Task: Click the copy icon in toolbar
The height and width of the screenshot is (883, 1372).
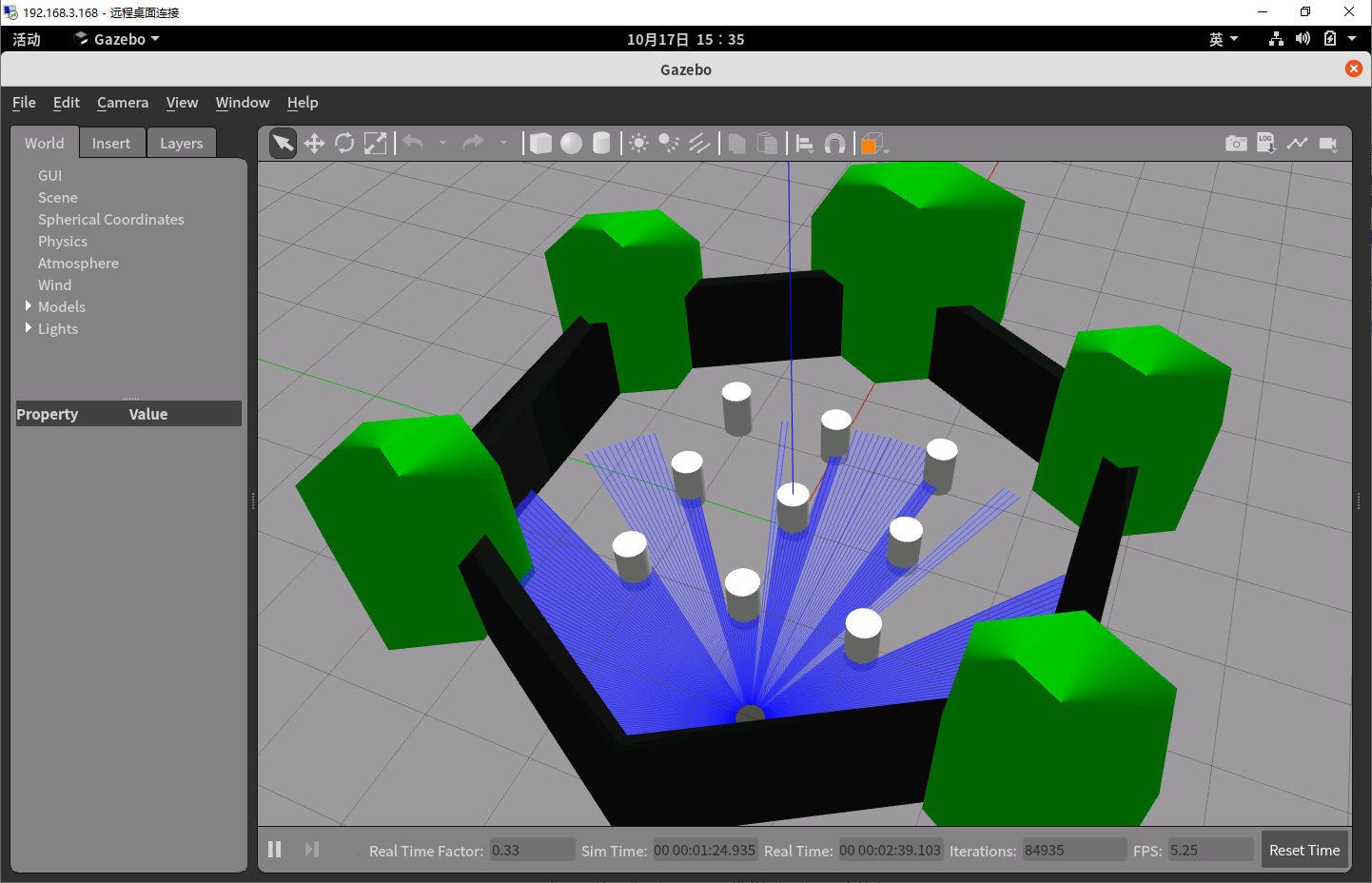Action: [736, 144]
